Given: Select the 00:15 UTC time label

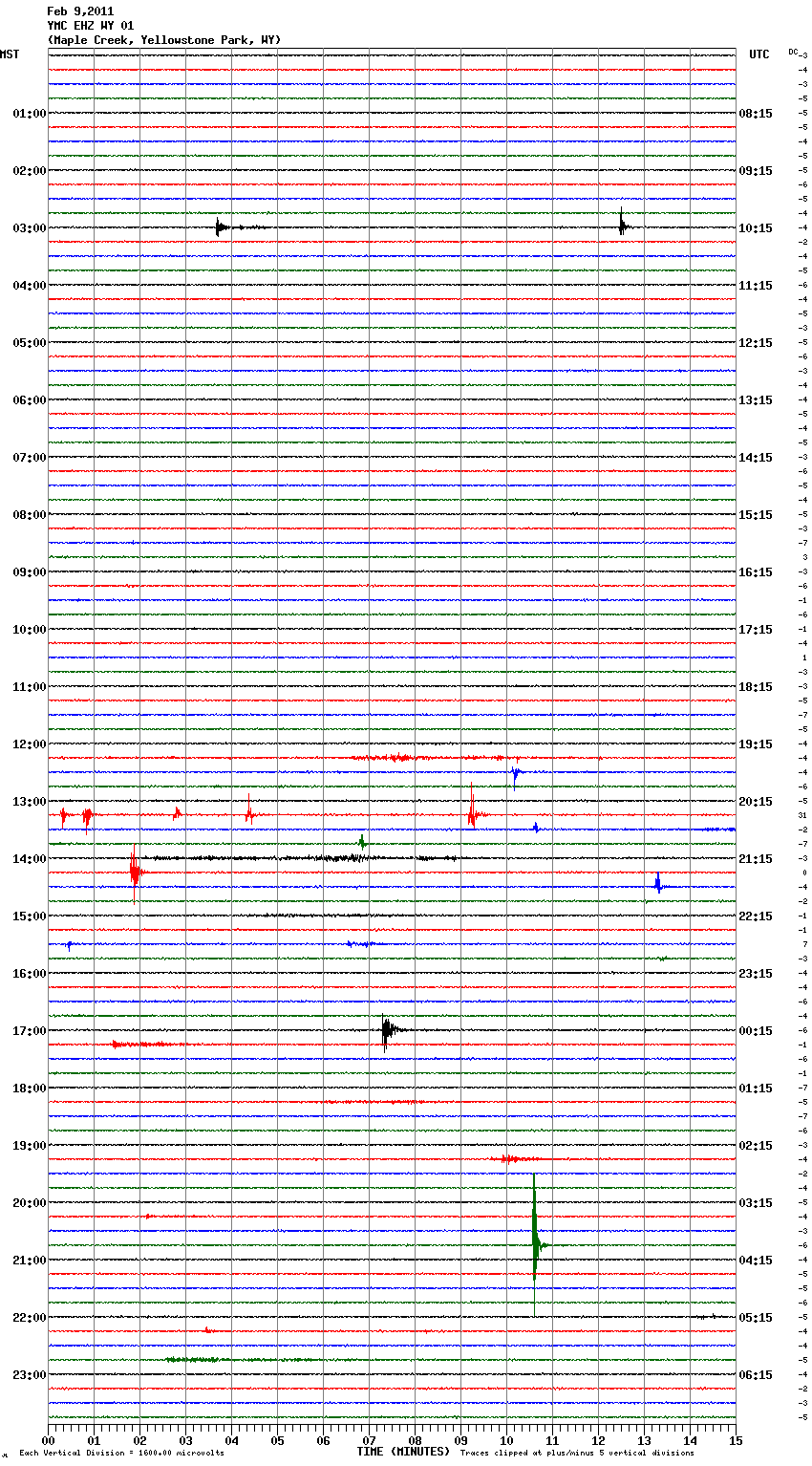Looking at the screenshot, I should coord(756,1031).
